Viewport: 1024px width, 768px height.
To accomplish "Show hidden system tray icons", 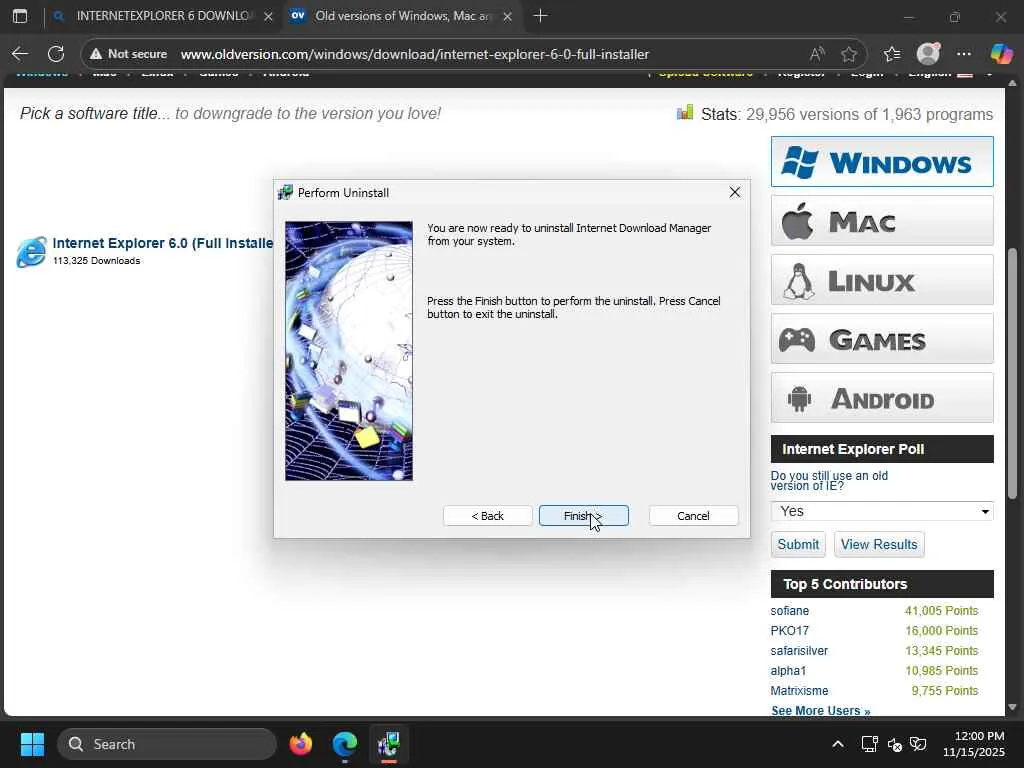I will tap(838, 744).
